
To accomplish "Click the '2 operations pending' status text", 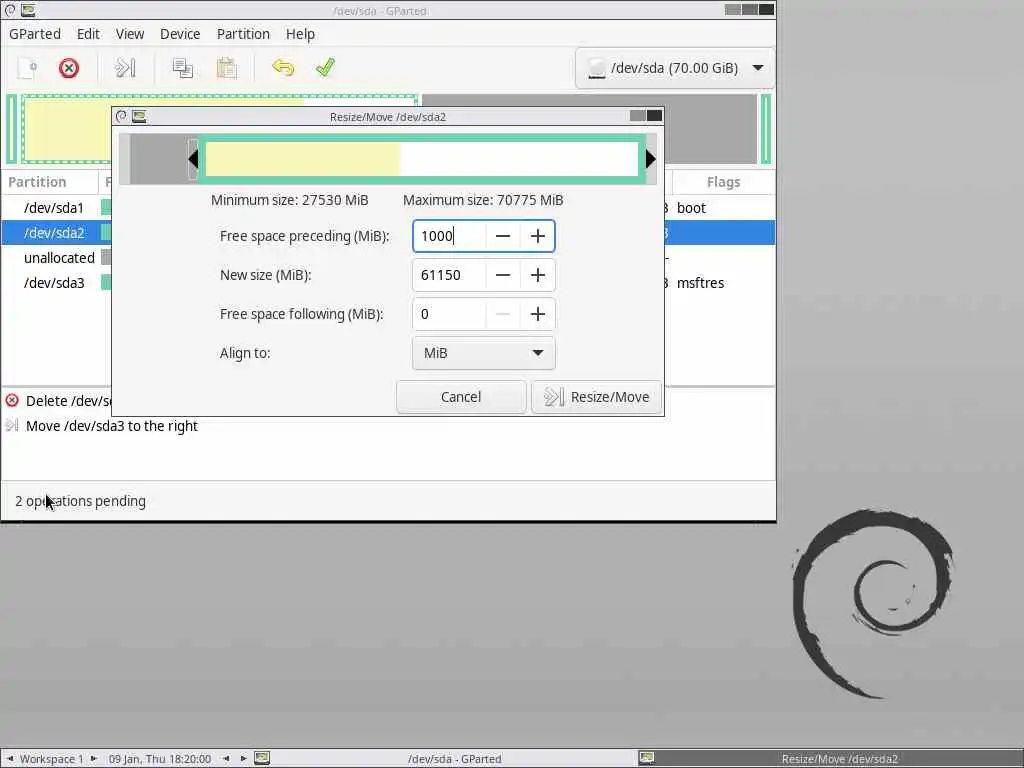I will [x=80, y=501].
